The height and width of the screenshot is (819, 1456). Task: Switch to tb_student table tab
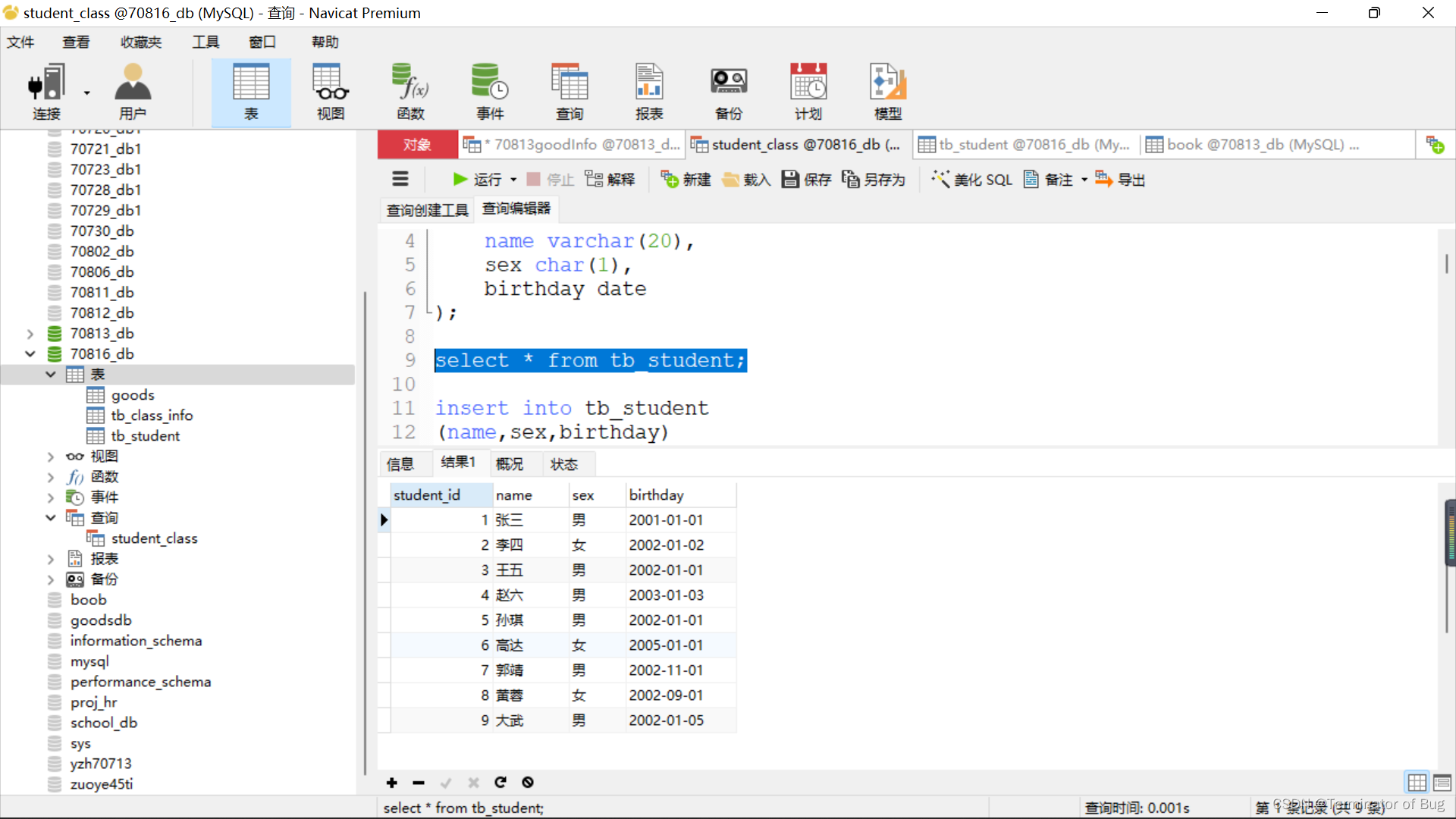[x=1025, y=144]
